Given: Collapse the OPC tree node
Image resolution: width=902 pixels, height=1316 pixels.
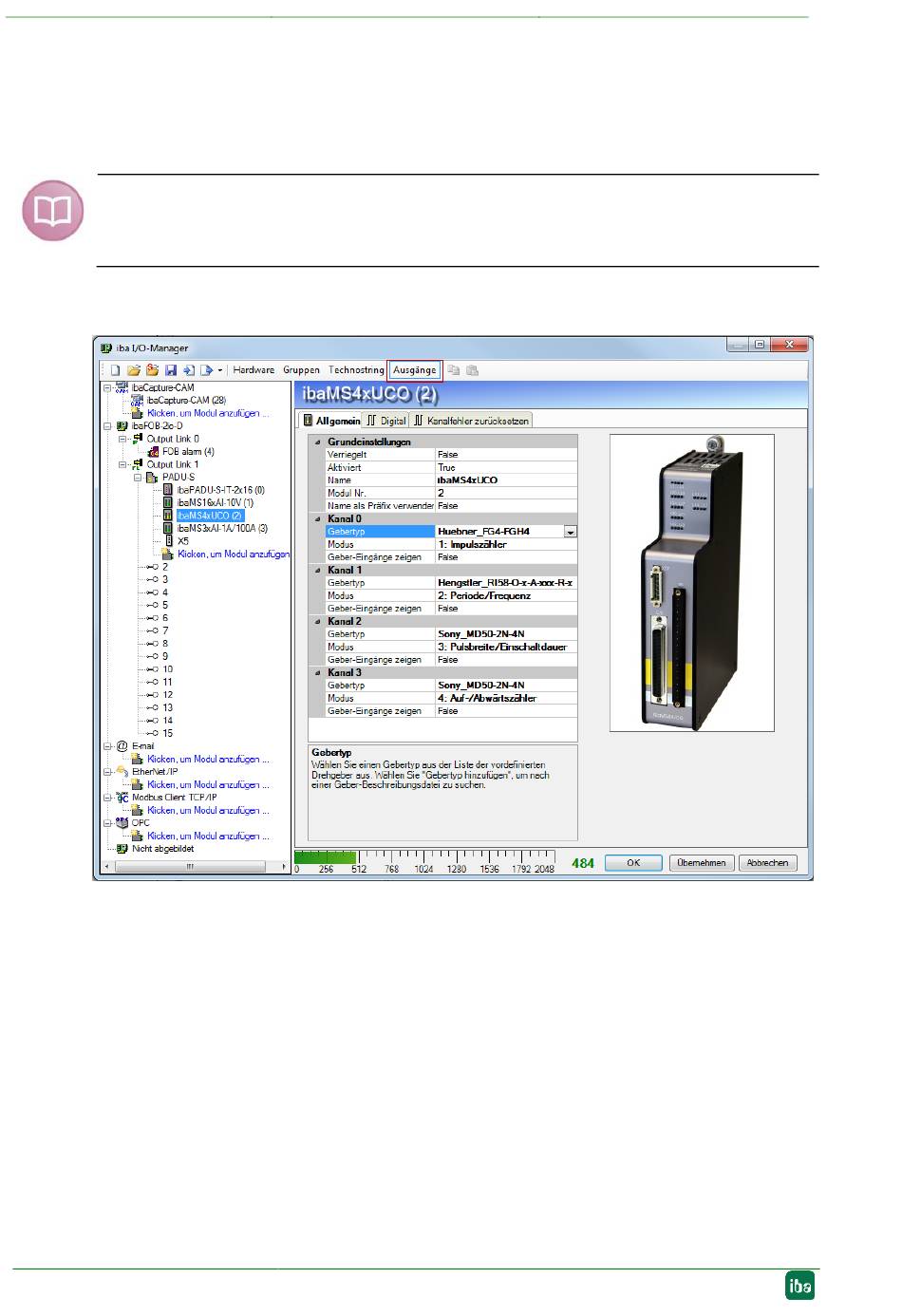Looking at the screenshot, I should pos(107,823).
